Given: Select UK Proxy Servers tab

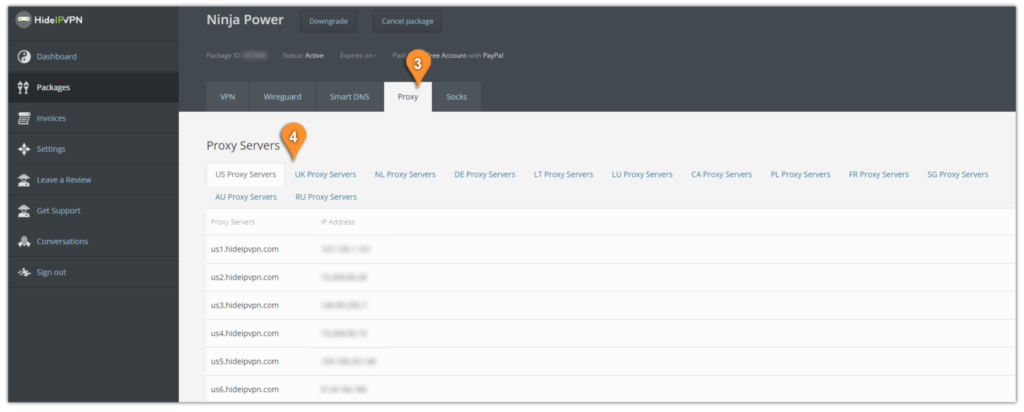Looking at the screenshot, I should click(x=325, y=174).
